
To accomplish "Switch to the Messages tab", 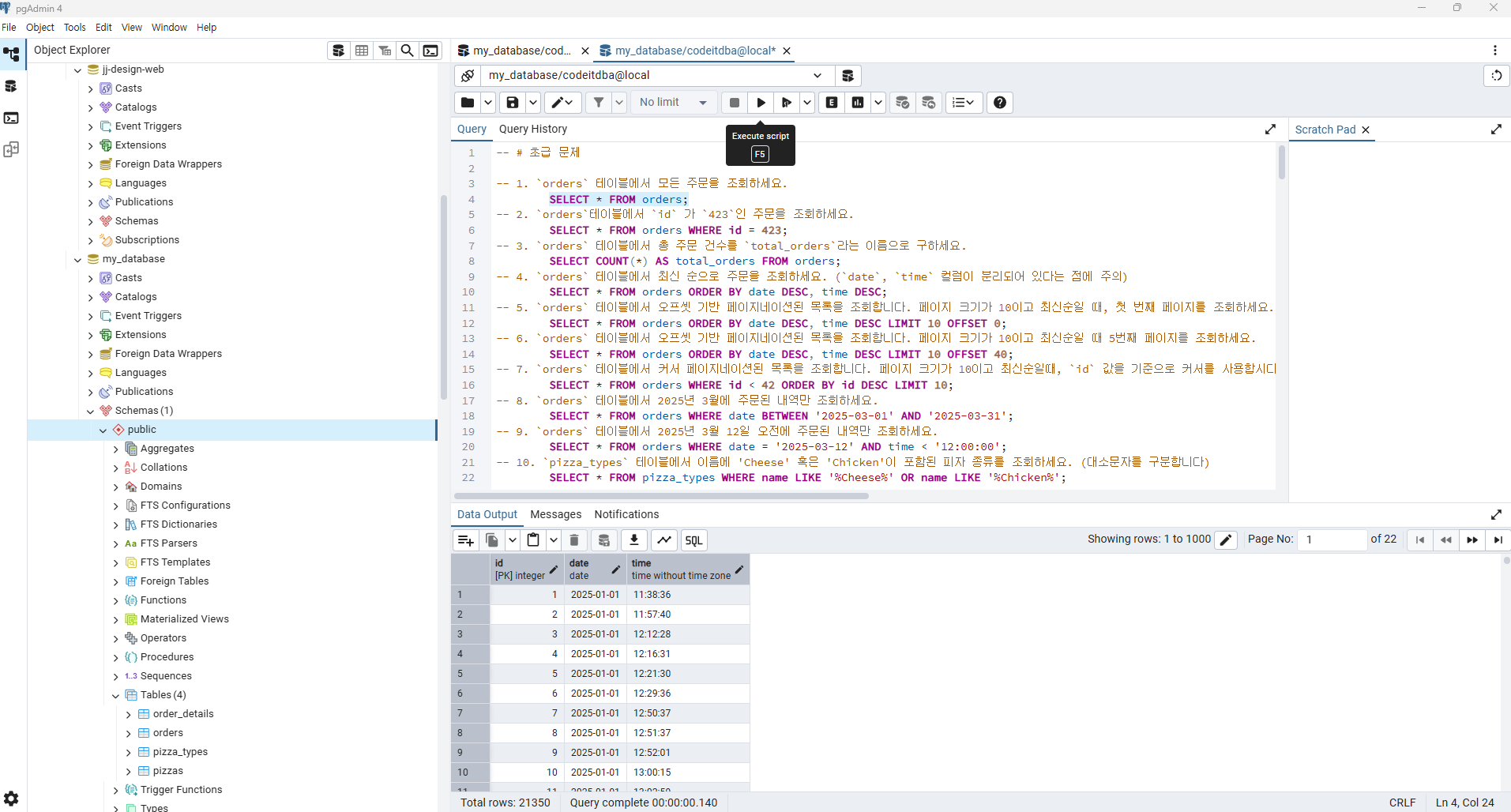I will click(x=555, y=514).
